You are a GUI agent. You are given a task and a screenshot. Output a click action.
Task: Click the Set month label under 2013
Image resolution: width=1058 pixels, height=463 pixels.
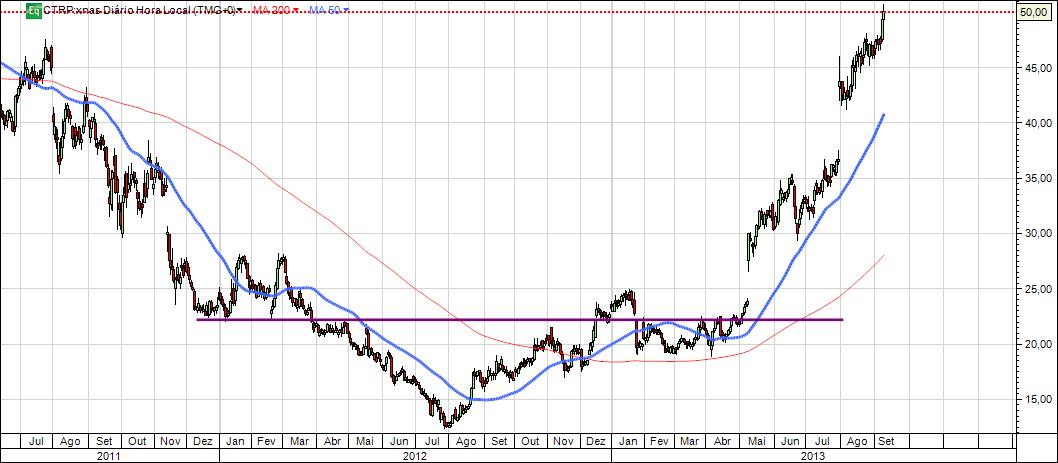(x=886, y=441)
